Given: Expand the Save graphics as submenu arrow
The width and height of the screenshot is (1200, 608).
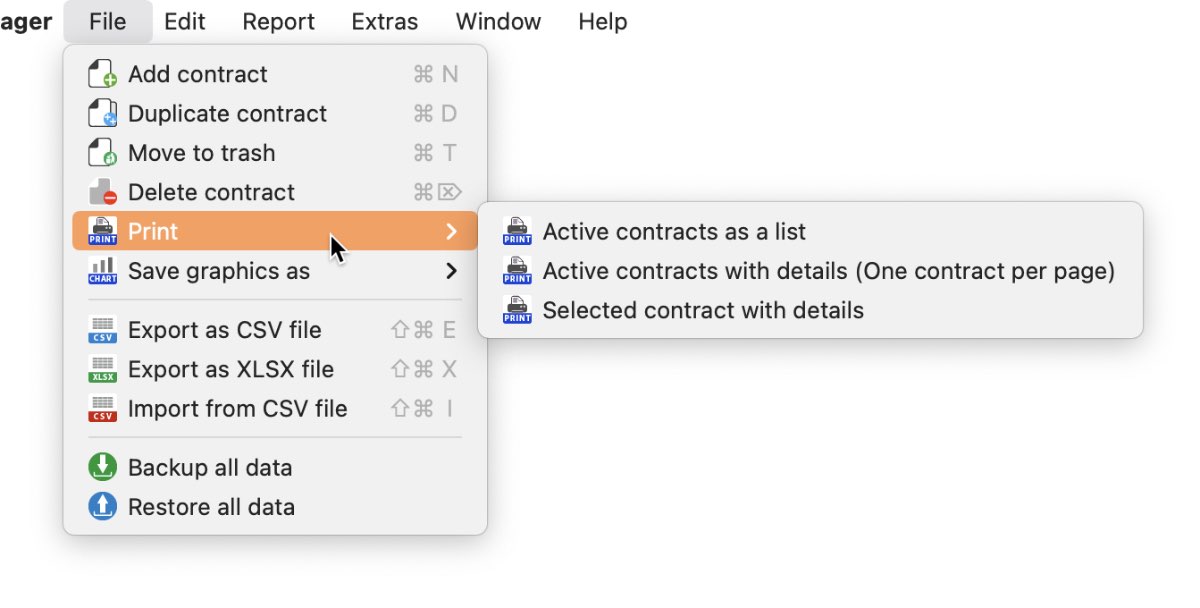Looking at the screenshot, I should pos(451,271).
